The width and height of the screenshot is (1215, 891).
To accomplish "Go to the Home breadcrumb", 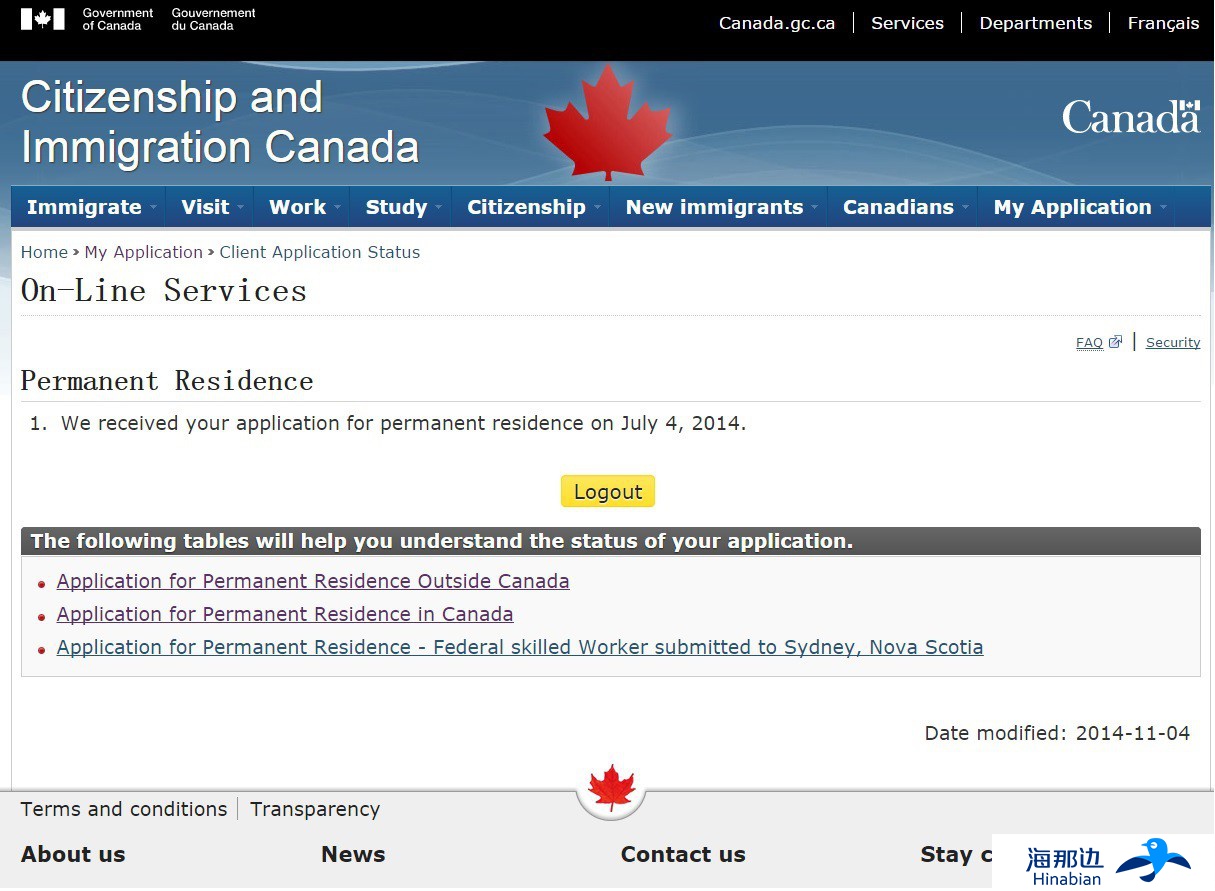I will coord(44,252).
